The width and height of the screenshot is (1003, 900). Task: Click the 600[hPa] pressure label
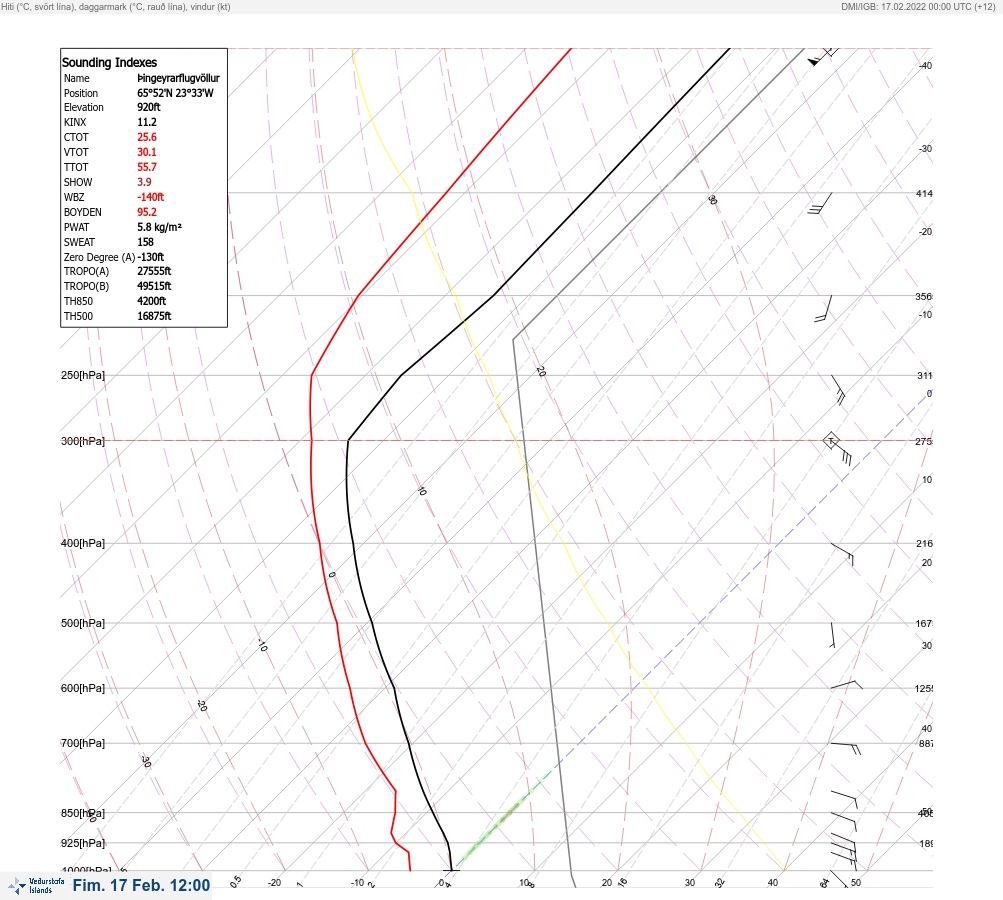[x=83, y=688]
